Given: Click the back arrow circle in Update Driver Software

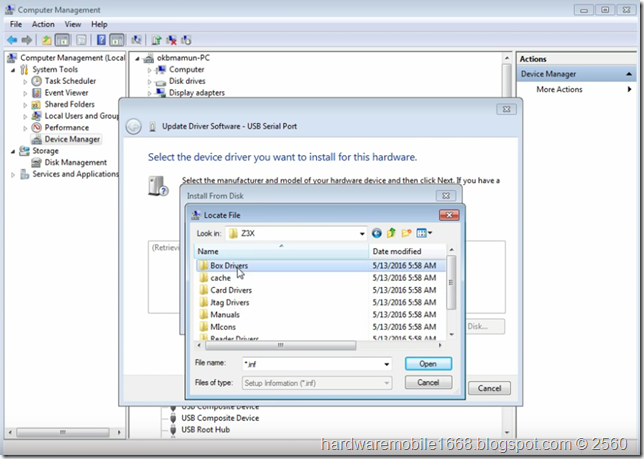Looking at the screenshot, I should pos(133,126).
